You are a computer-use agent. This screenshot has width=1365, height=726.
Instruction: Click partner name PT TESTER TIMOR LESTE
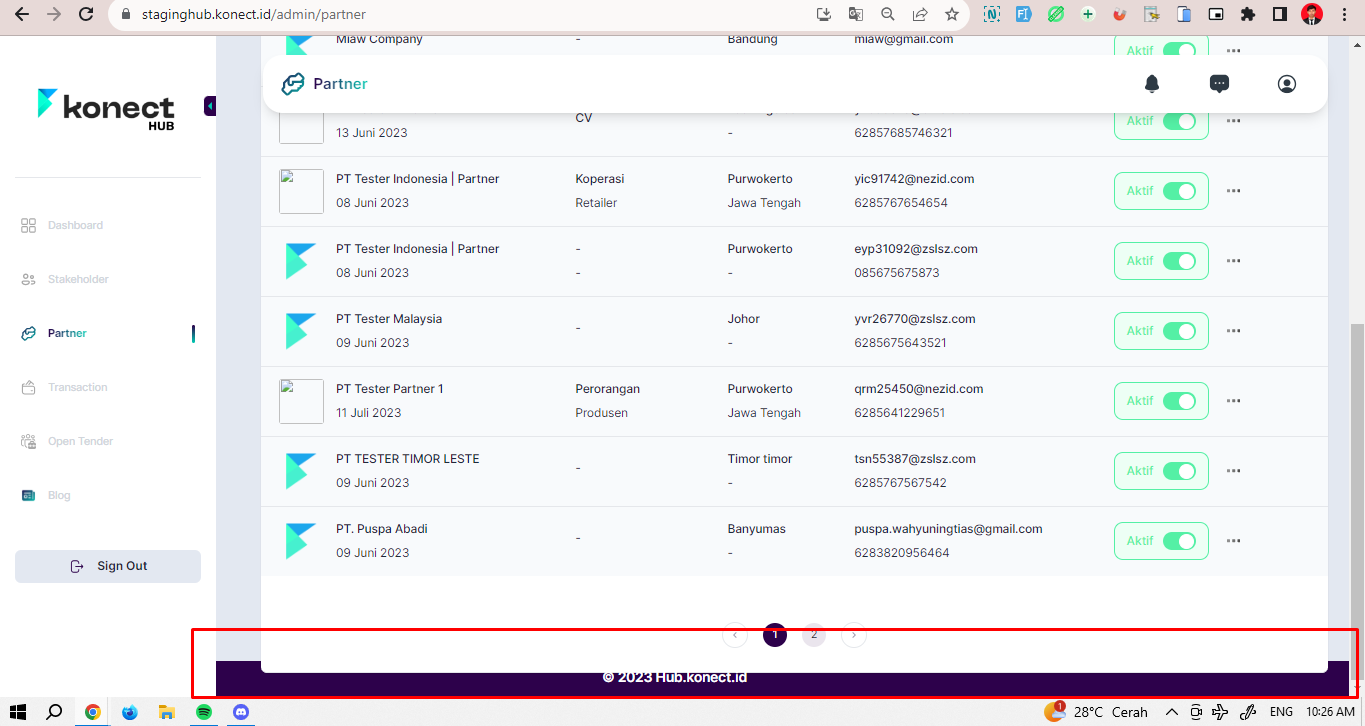[407, 459]
